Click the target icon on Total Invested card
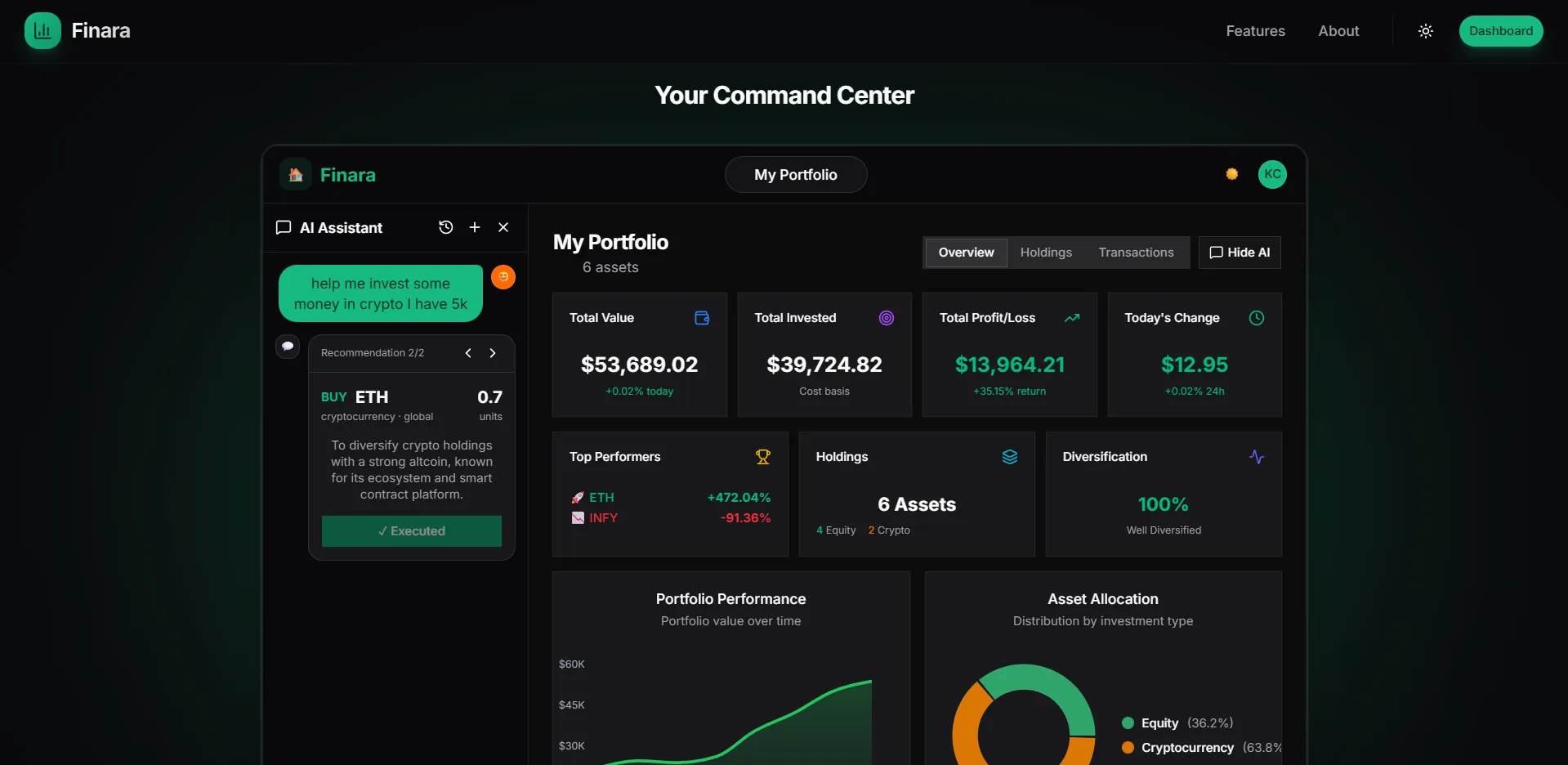Viewport: 1568px width, 765px height. [887, 318]
